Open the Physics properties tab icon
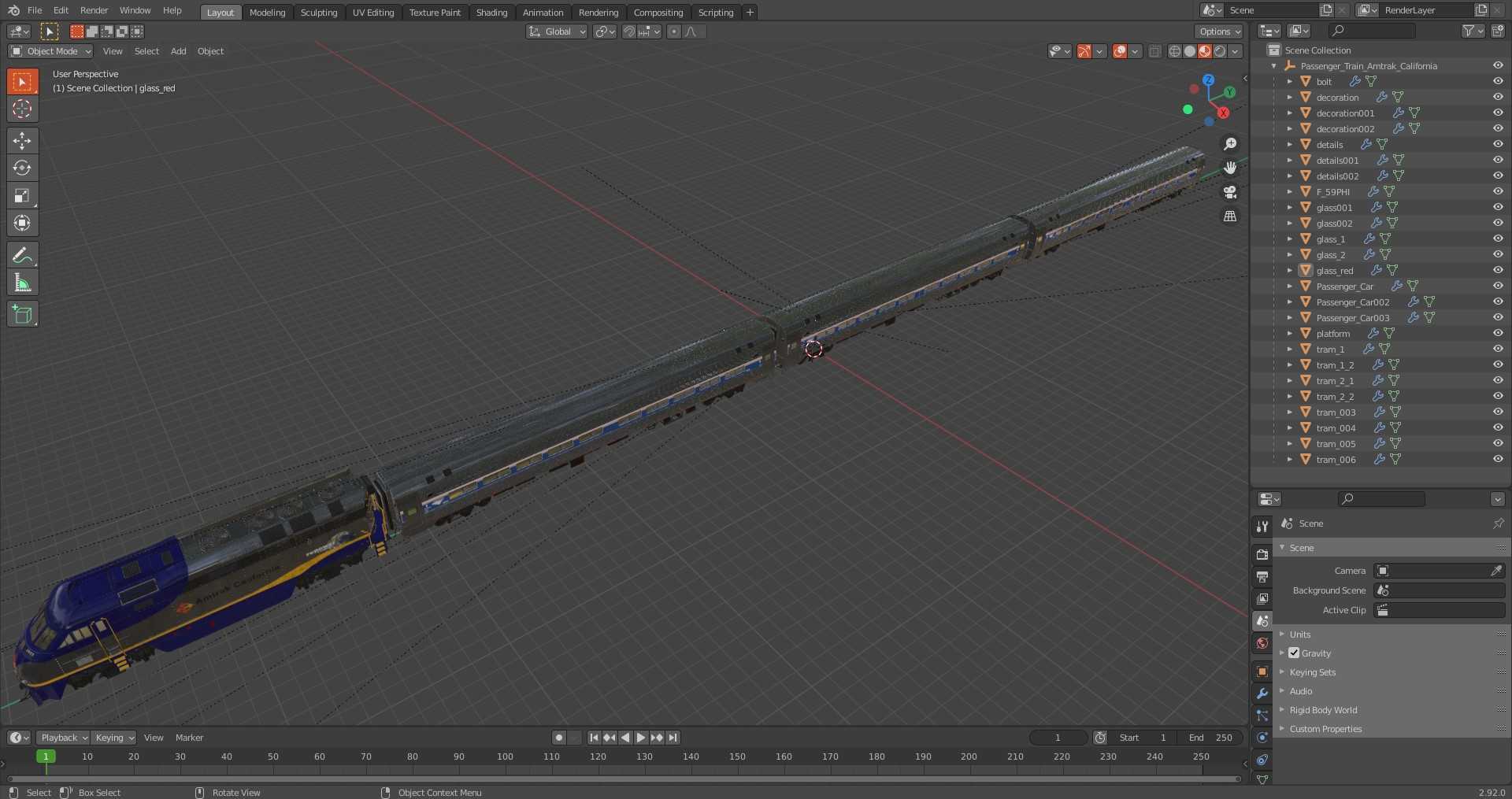 (x=1262, y=738)
